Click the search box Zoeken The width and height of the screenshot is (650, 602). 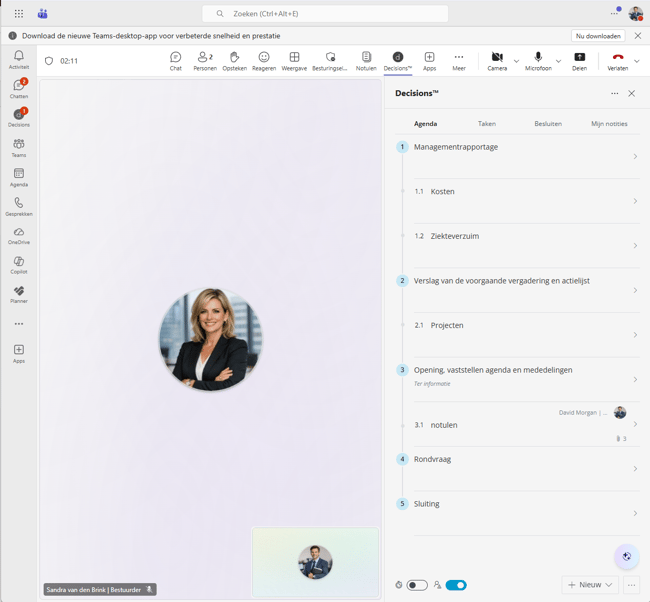[325, 14]
